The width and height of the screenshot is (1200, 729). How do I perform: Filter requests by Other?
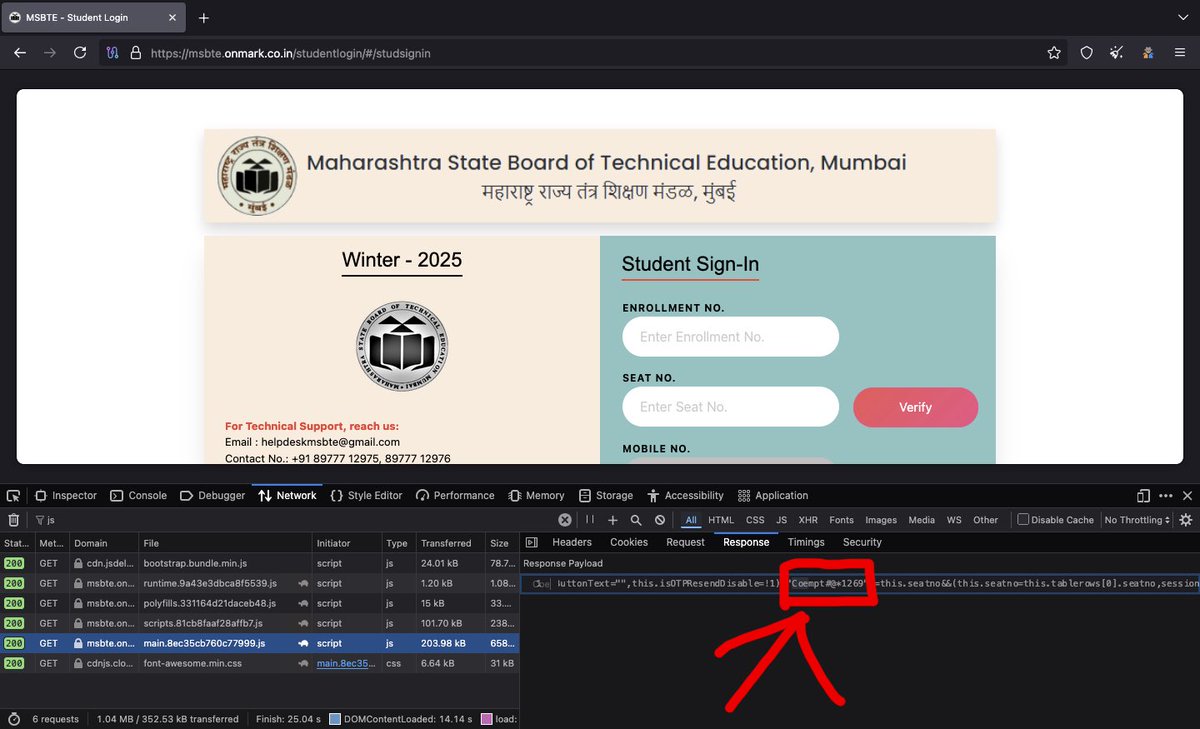click(x=986, y=520)
